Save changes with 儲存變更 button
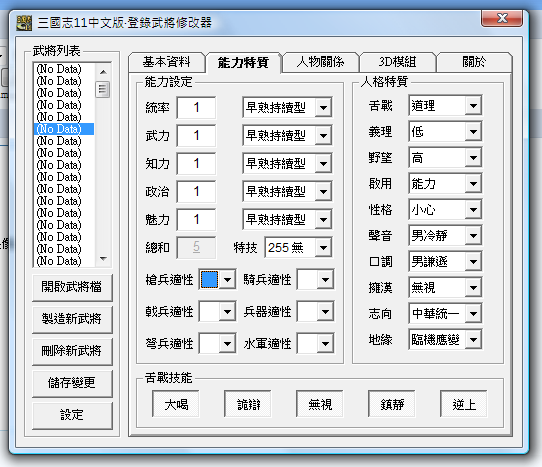Image resolution: width=542 pixels, height=467 pixels. click(x=72, y=383)
